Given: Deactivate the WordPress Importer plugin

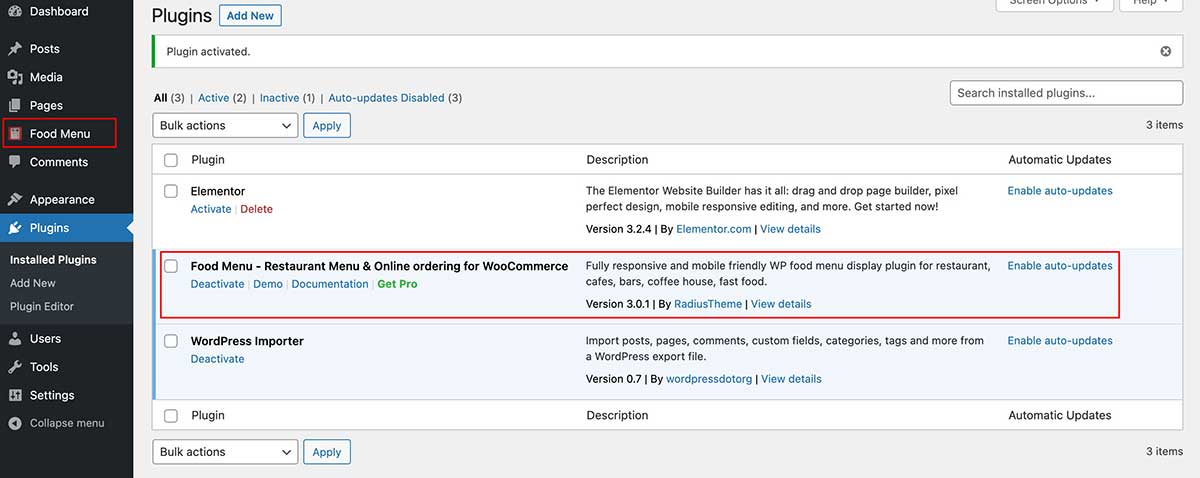Looking at the screenshot, I should [217, 359].
